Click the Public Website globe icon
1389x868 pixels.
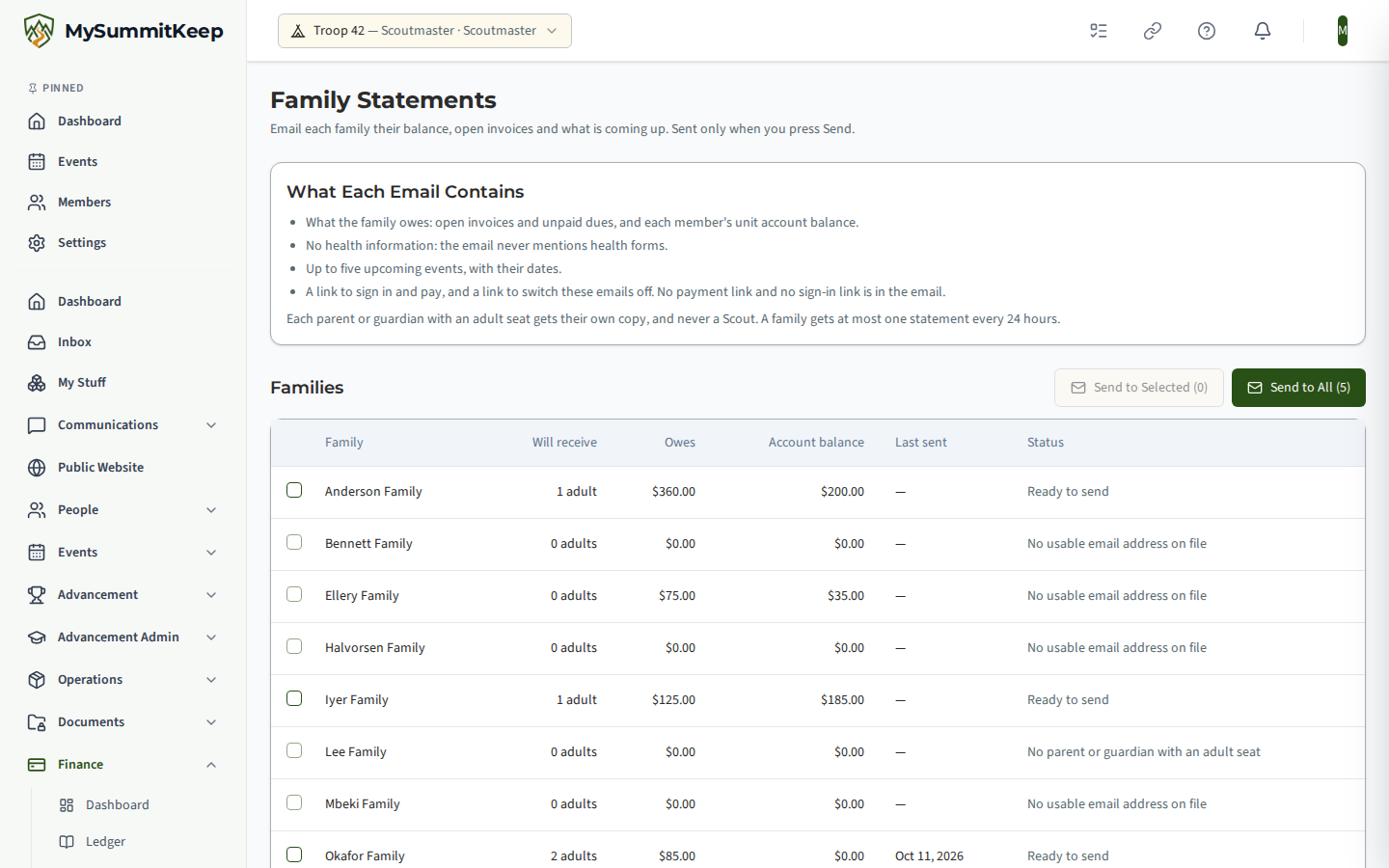[x=37, y=468]
